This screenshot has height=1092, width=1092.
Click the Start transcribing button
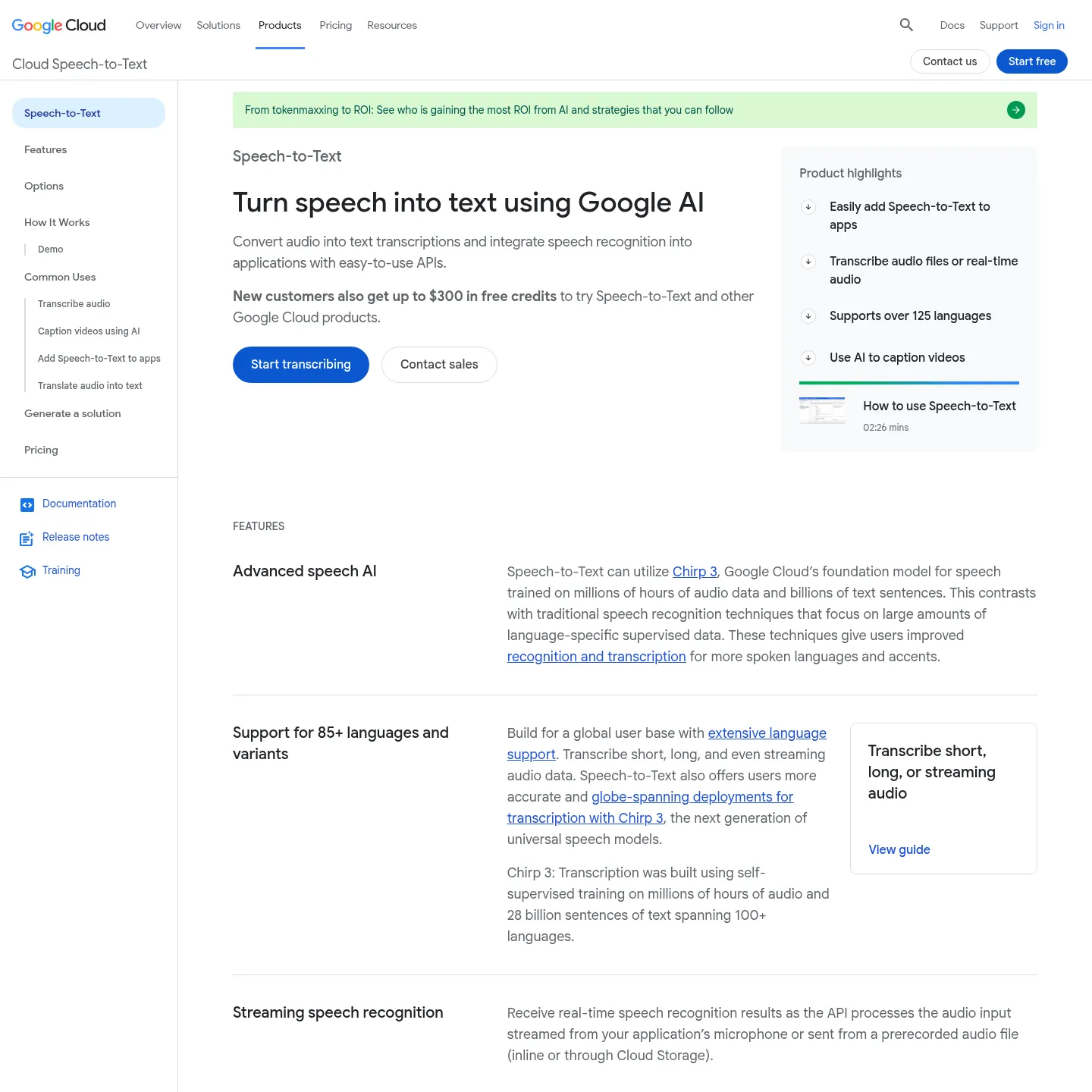tap(301, 365)
